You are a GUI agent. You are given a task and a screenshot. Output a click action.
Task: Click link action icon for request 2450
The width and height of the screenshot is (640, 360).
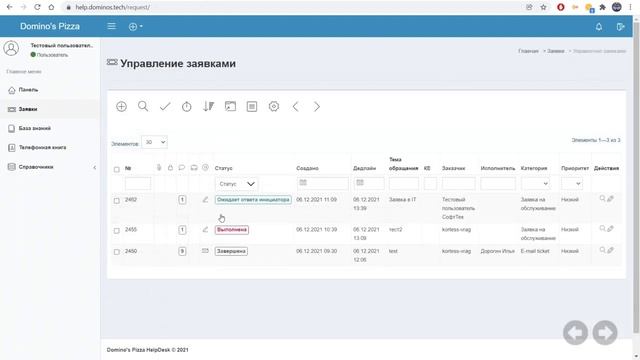tap(611, 250)
